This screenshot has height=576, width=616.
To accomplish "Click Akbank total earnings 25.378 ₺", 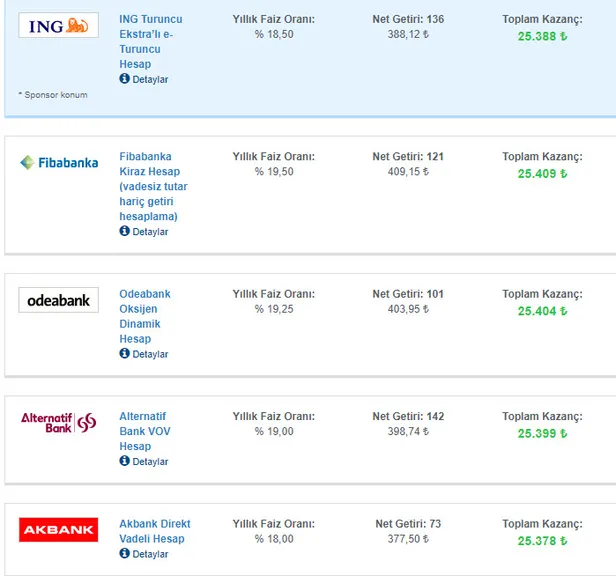I will click(542, 541).
